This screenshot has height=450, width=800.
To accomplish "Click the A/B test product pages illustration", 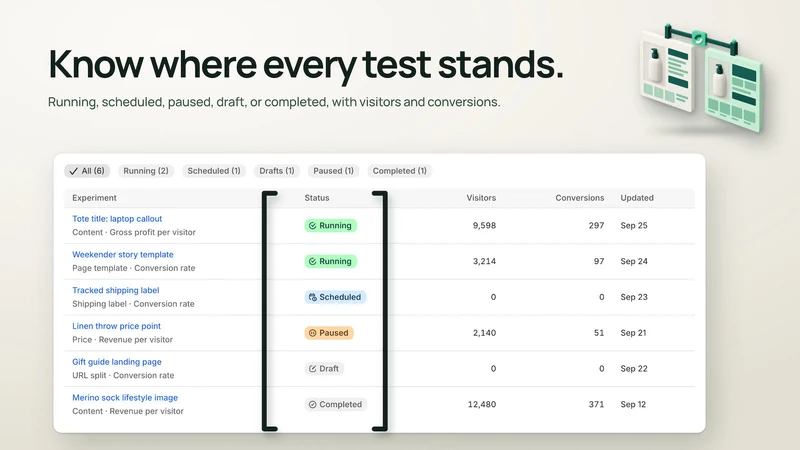I will [x=702, y=78].
